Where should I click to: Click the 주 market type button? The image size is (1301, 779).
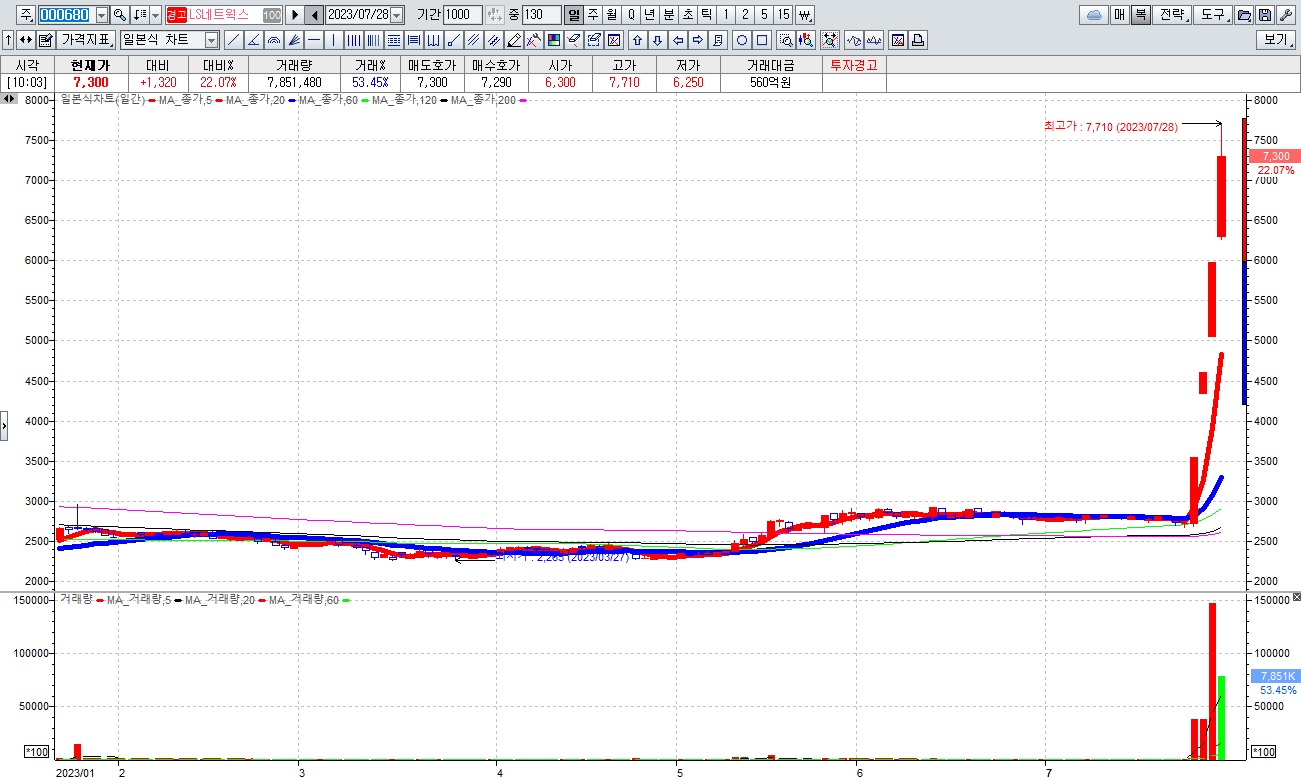pyautogui.click(x=27, y=15)
